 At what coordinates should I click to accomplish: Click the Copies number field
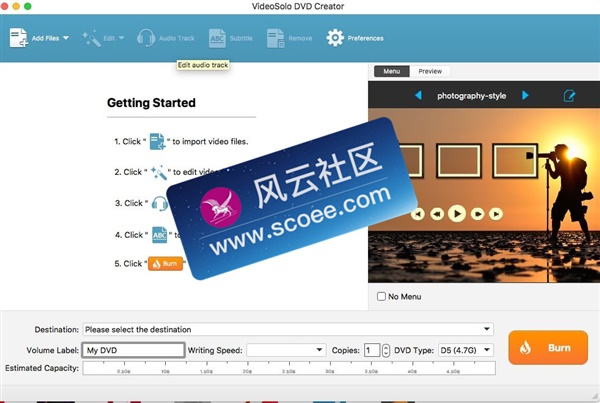(372, 350)
